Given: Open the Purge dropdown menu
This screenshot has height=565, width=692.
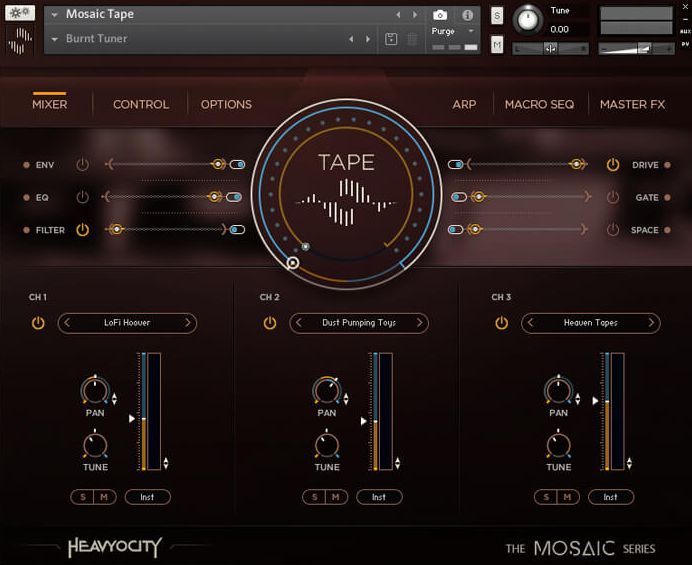Looking at the screenshot, I should pos(471,31).
